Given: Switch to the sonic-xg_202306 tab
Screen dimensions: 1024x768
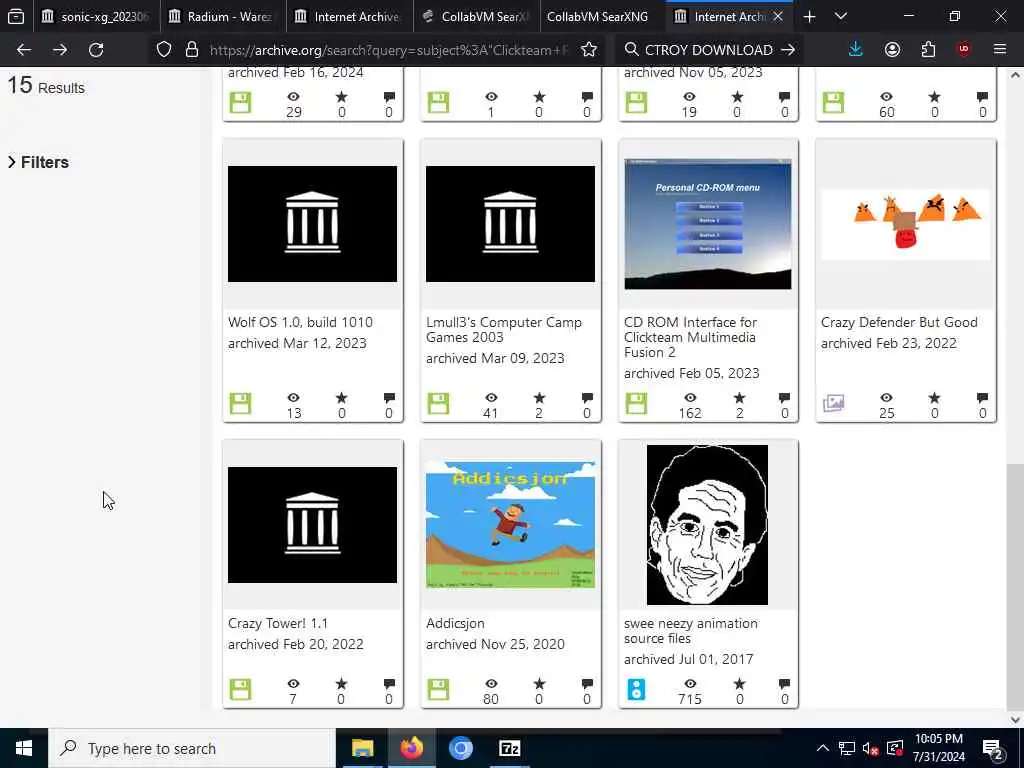Looking at the screenshot, I should pyautogui.click(x=96, y=17).
